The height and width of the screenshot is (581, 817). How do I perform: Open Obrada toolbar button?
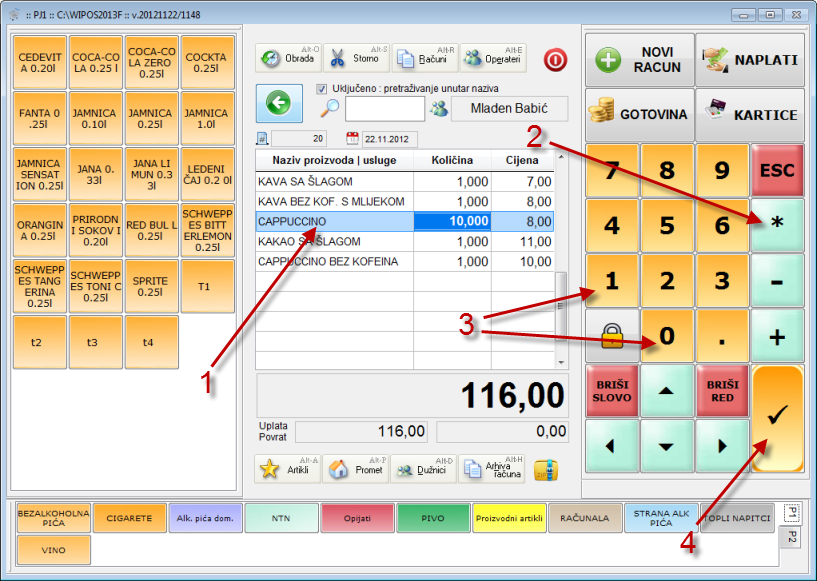[x=287, y=58]
